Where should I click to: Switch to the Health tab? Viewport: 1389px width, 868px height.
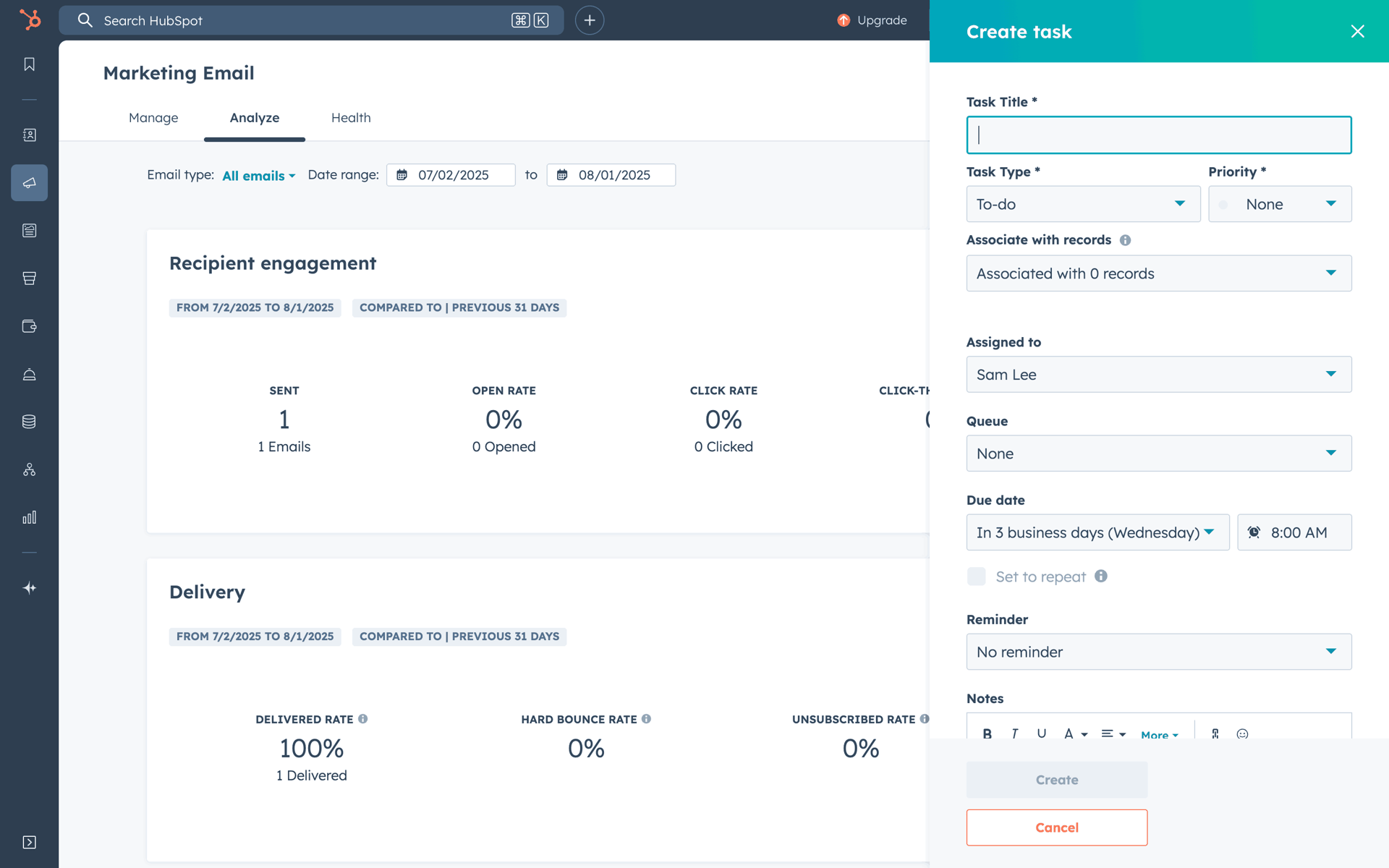tap(351, 118)
